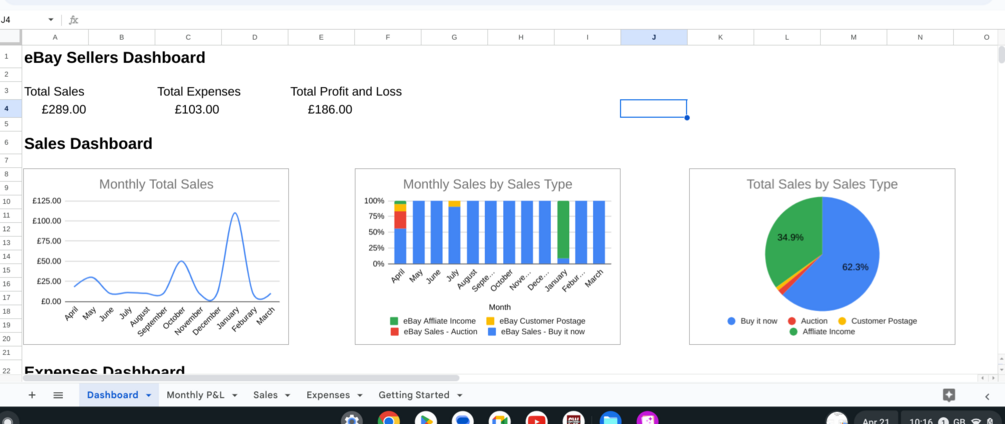Open the Getting Started sheet tab

point(413,395)
